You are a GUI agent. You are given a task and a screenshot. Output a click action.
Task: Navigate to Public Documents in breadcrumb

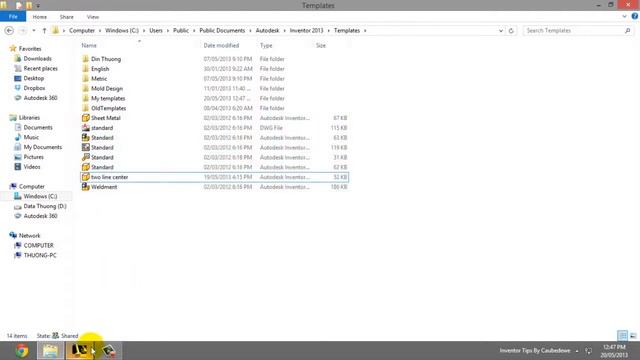coord(222,31)
